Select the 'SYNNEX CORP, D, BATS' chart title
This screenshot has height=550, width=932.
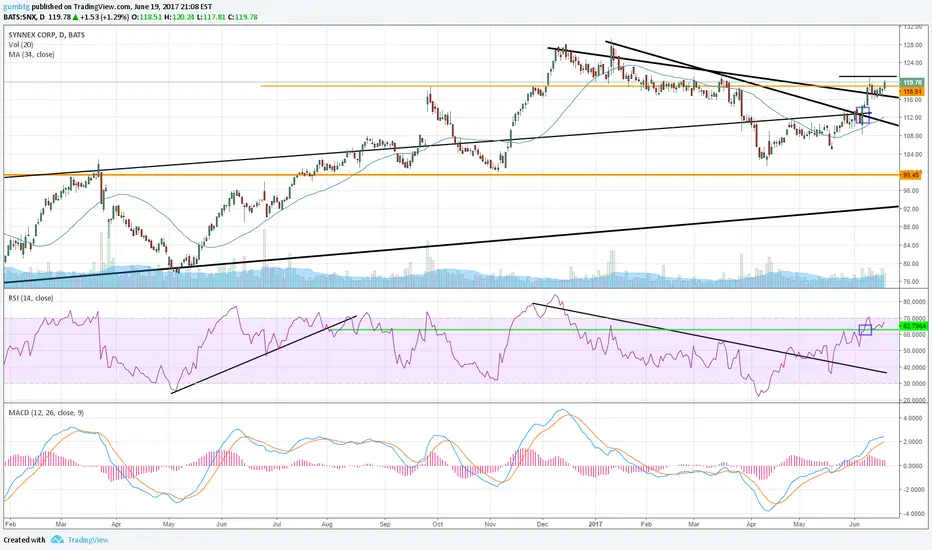coord(46,35)
